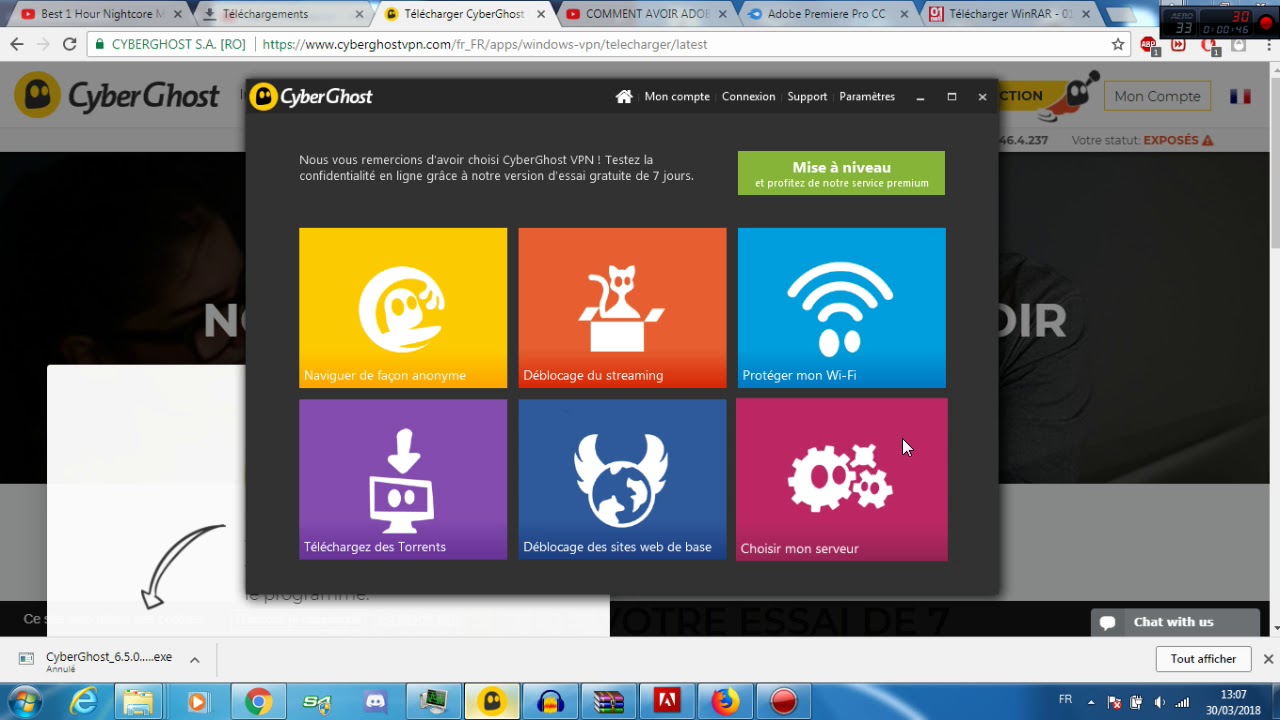Open the Déblocage du streaming tile

(622, 308)
